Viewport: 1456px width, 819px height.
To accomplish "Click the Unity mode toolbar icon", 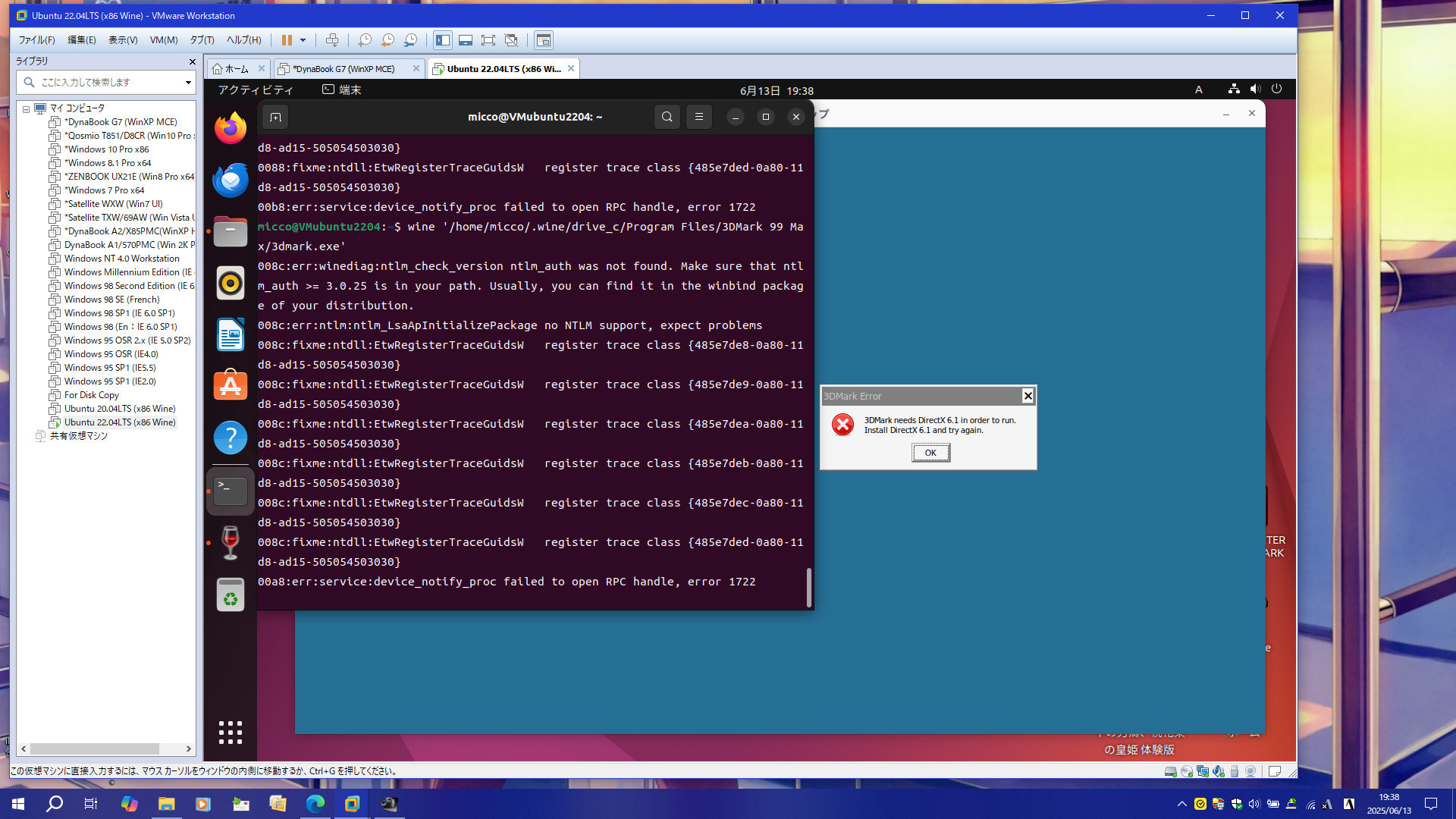I will pyautogui.click(x=511, y=40).
